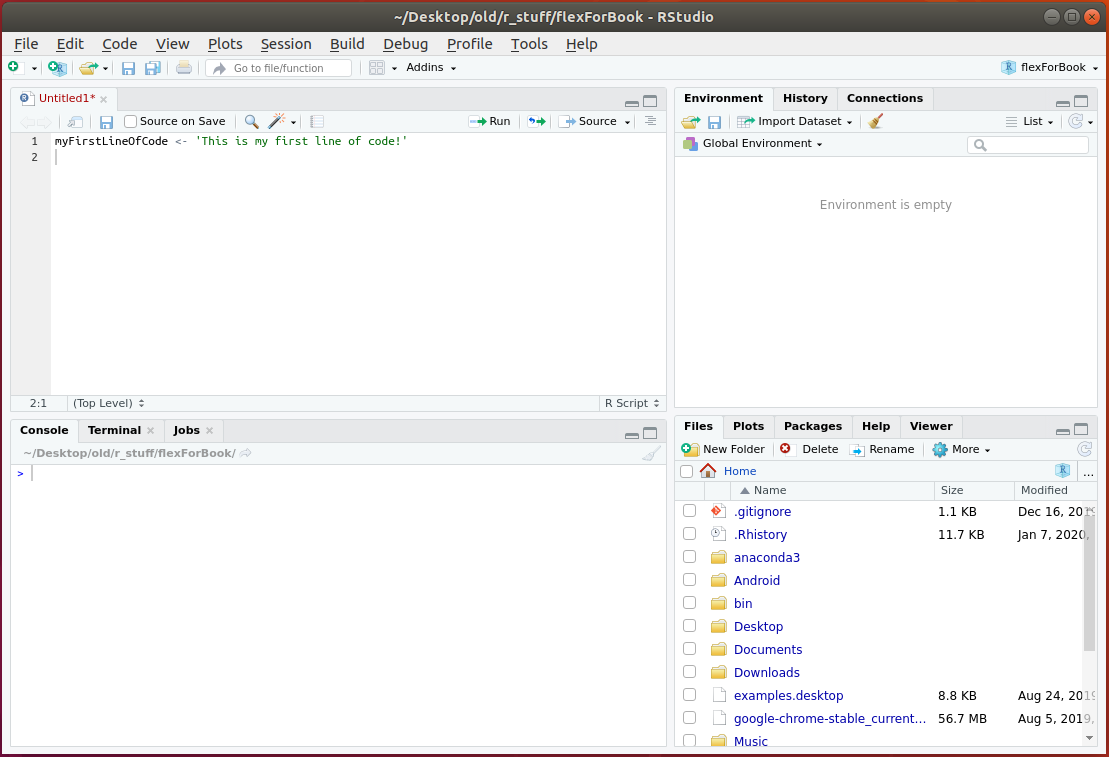
Task: Open the Addins dropdown menu
Action: pos(431,68)
